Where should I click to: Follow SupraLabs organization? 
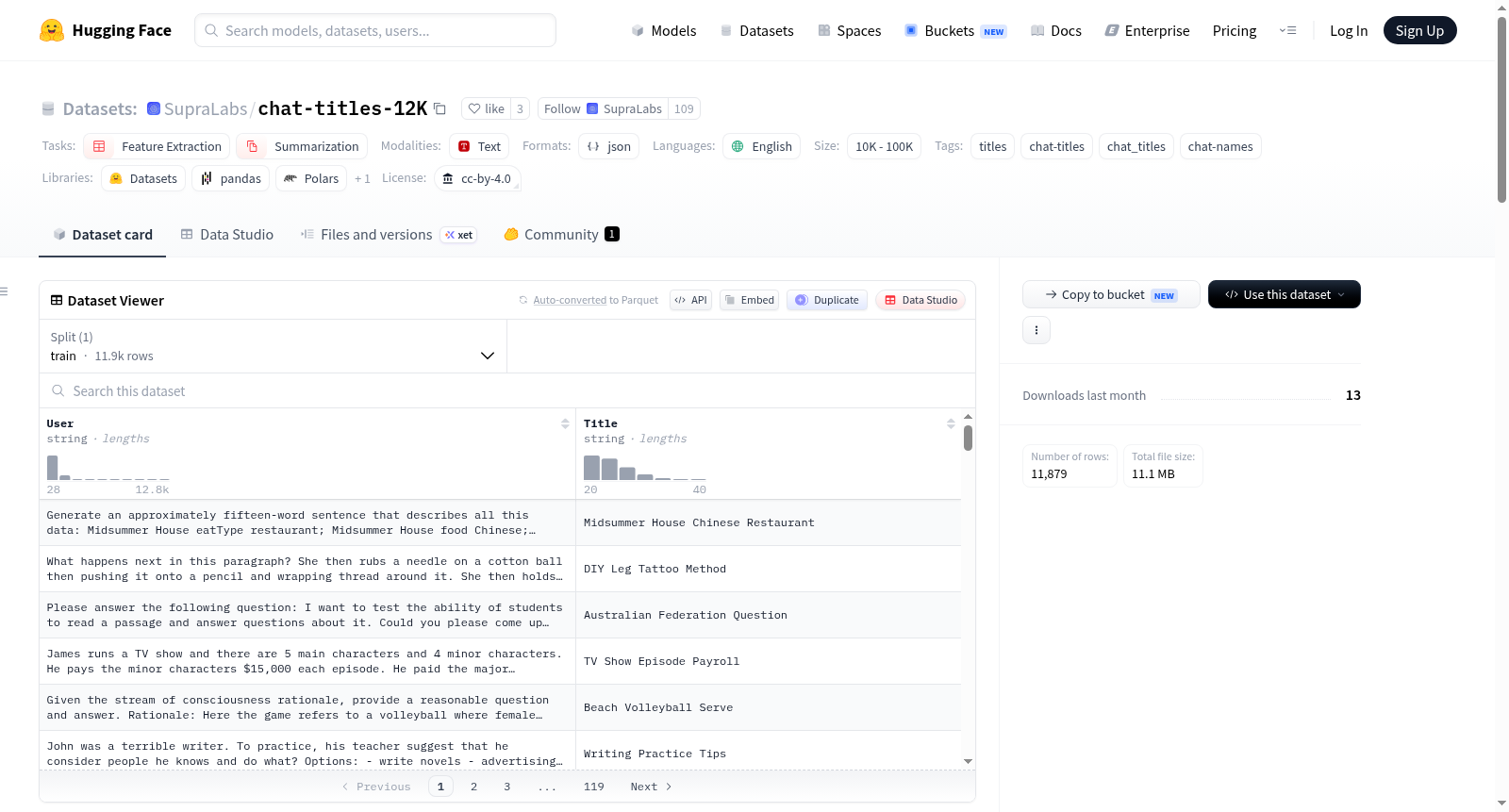click(604, 108)
